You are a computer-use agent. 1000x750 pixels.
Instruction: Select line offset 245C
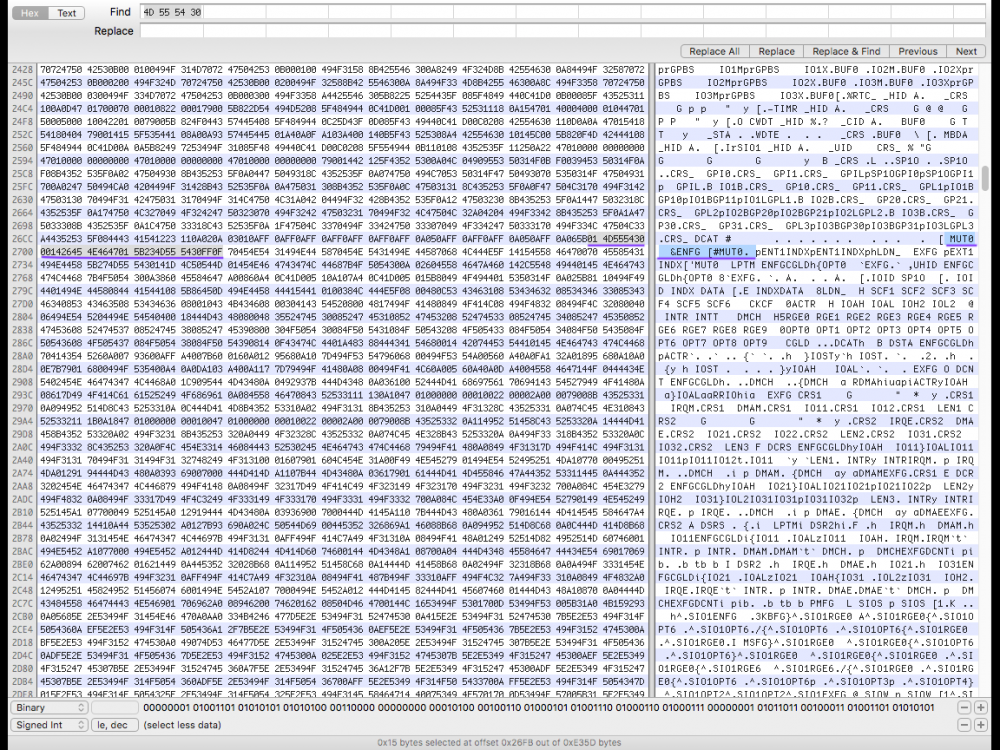click(22, 82)
